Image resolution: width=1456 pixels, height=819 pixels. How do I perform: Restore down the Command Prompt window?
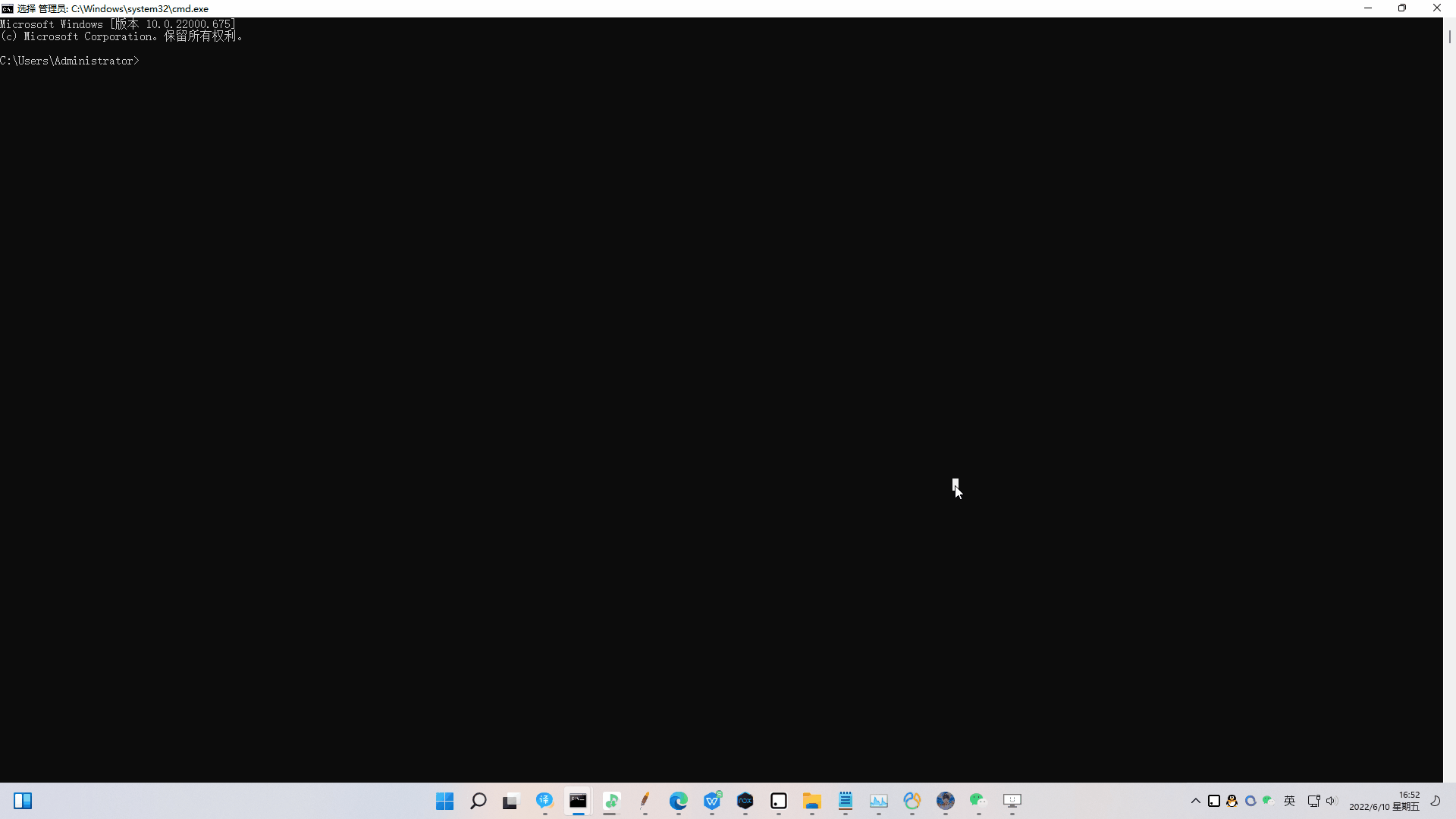coord(1402,8)
